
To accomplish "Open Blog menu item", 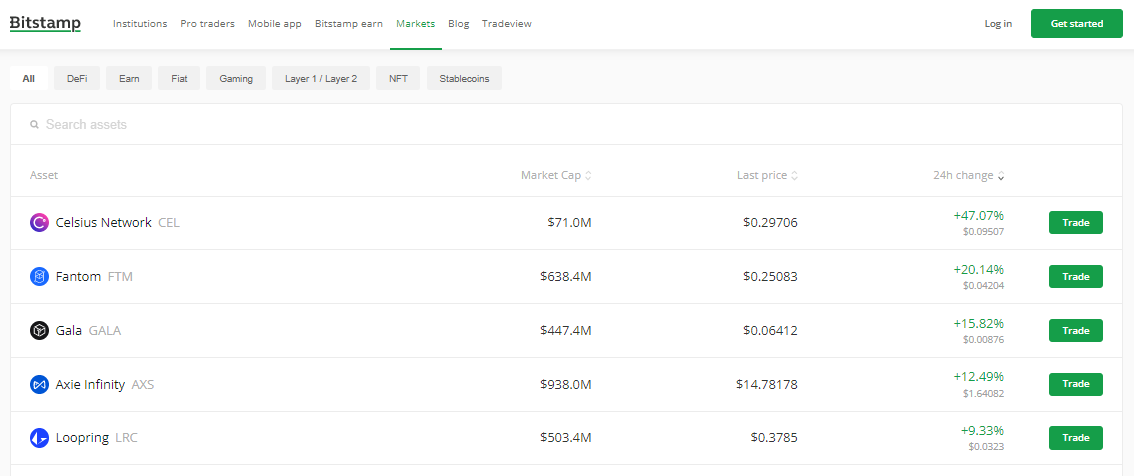I will click(x=459, y=24).
